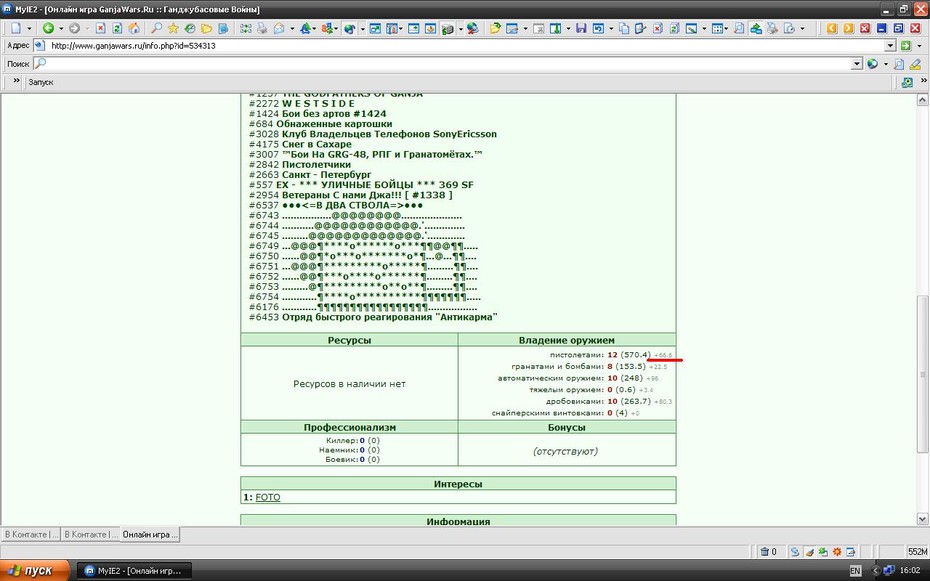Image resolution: width=930 pixels, height=581 pixels.
Task: Open the Бои без артов #1424 link
Action: (334, 113)
